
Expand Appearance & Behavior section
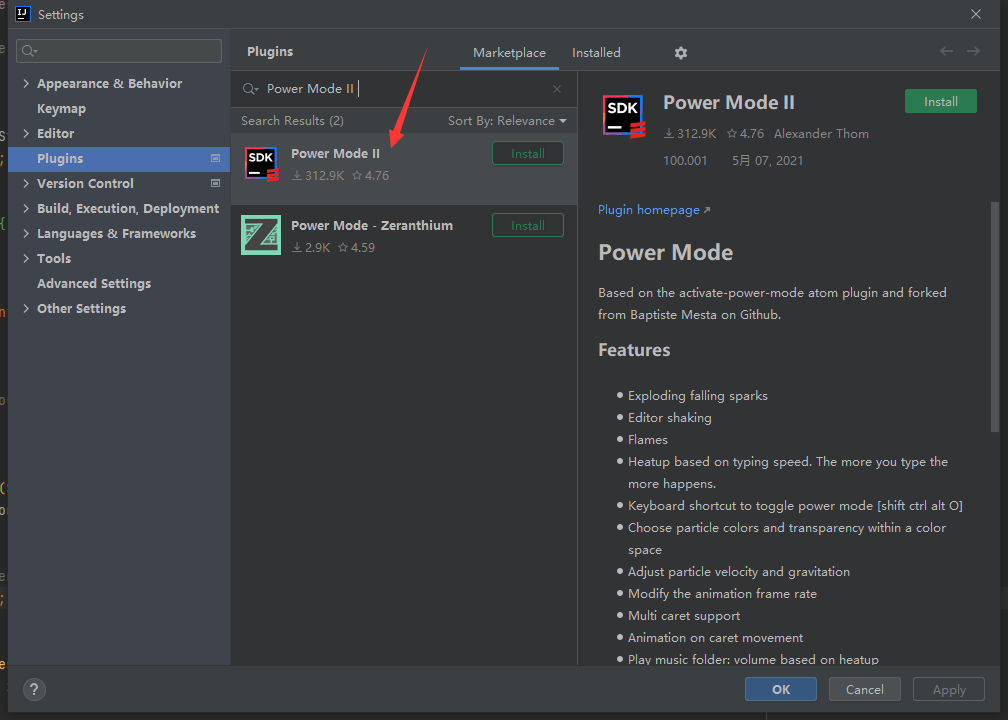click(26, 84)
